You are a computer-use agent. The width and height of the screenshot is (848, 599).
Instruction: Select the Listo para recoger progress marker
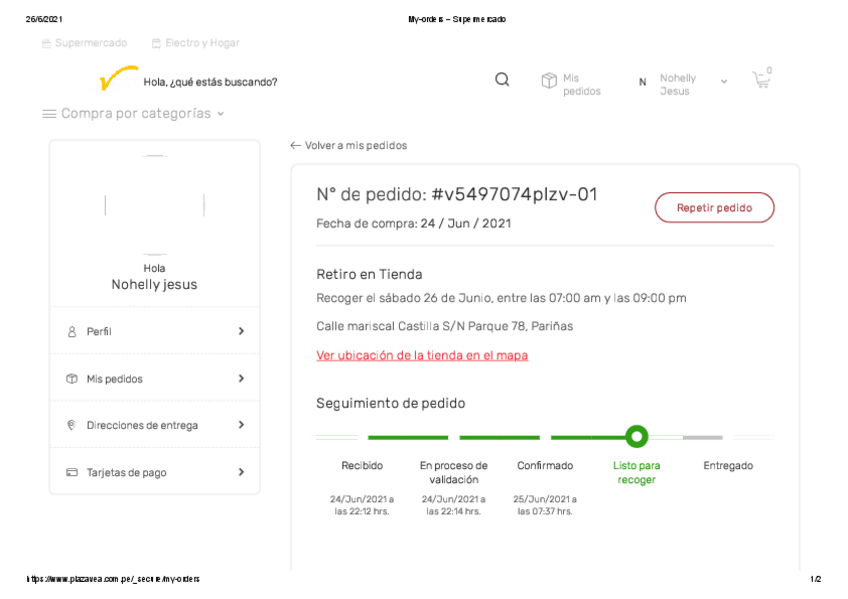click(x=637, y=436)
